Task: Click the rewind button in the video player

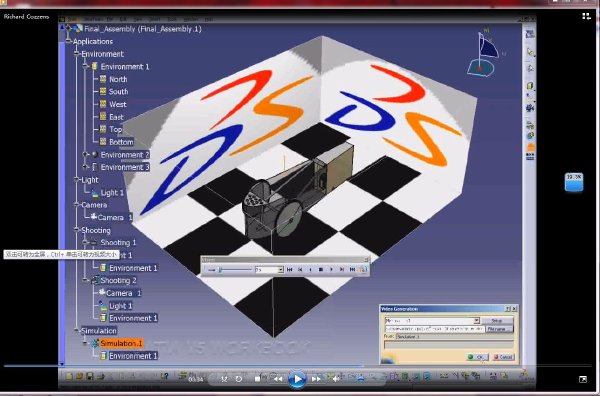Action: [278, 379]
